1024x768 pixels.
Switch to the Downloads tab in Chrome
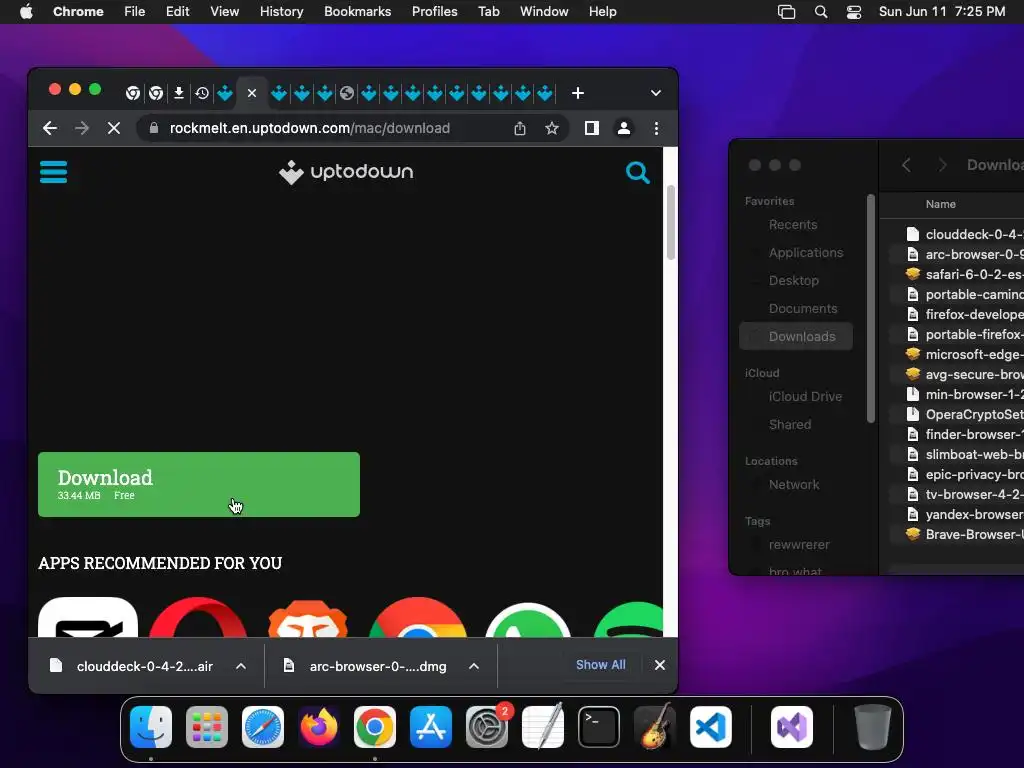point(178,93)
